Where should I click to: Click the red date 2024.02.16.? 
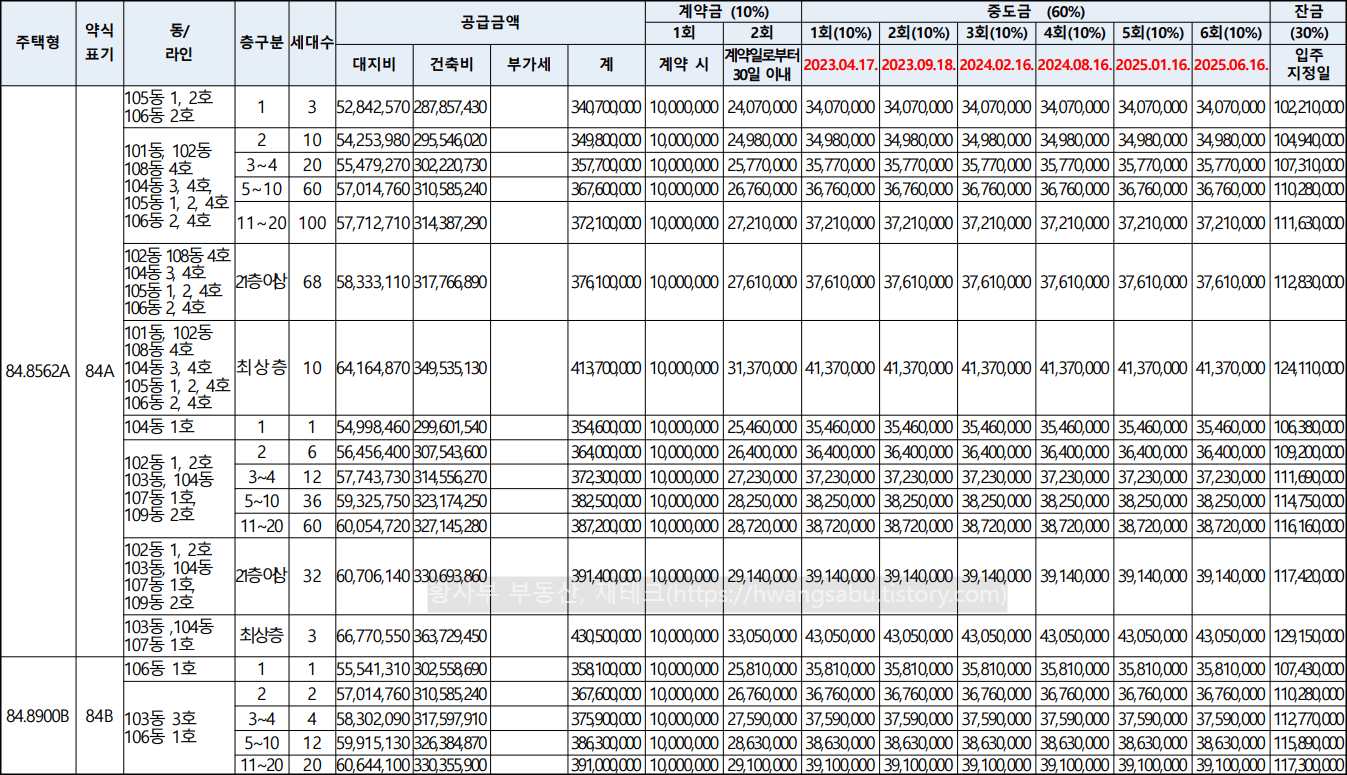tap(997, 65)
